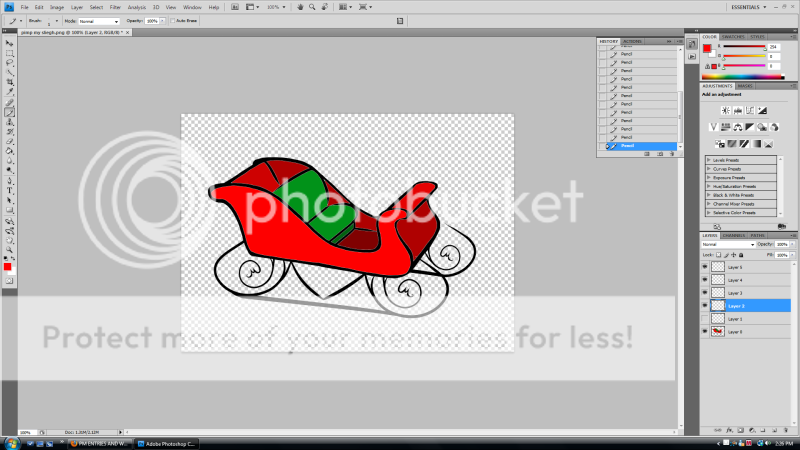Open the Filter menu
Viewport: 800px width, 450px height.
click(116, 7)
